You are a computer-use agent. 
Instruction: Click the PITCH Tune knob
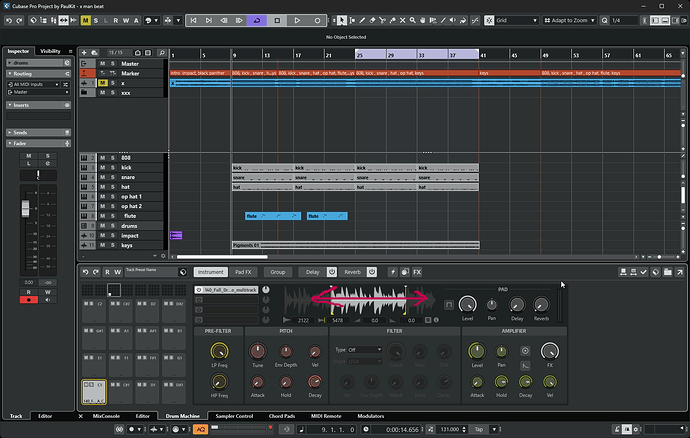[x=257, y=351]
